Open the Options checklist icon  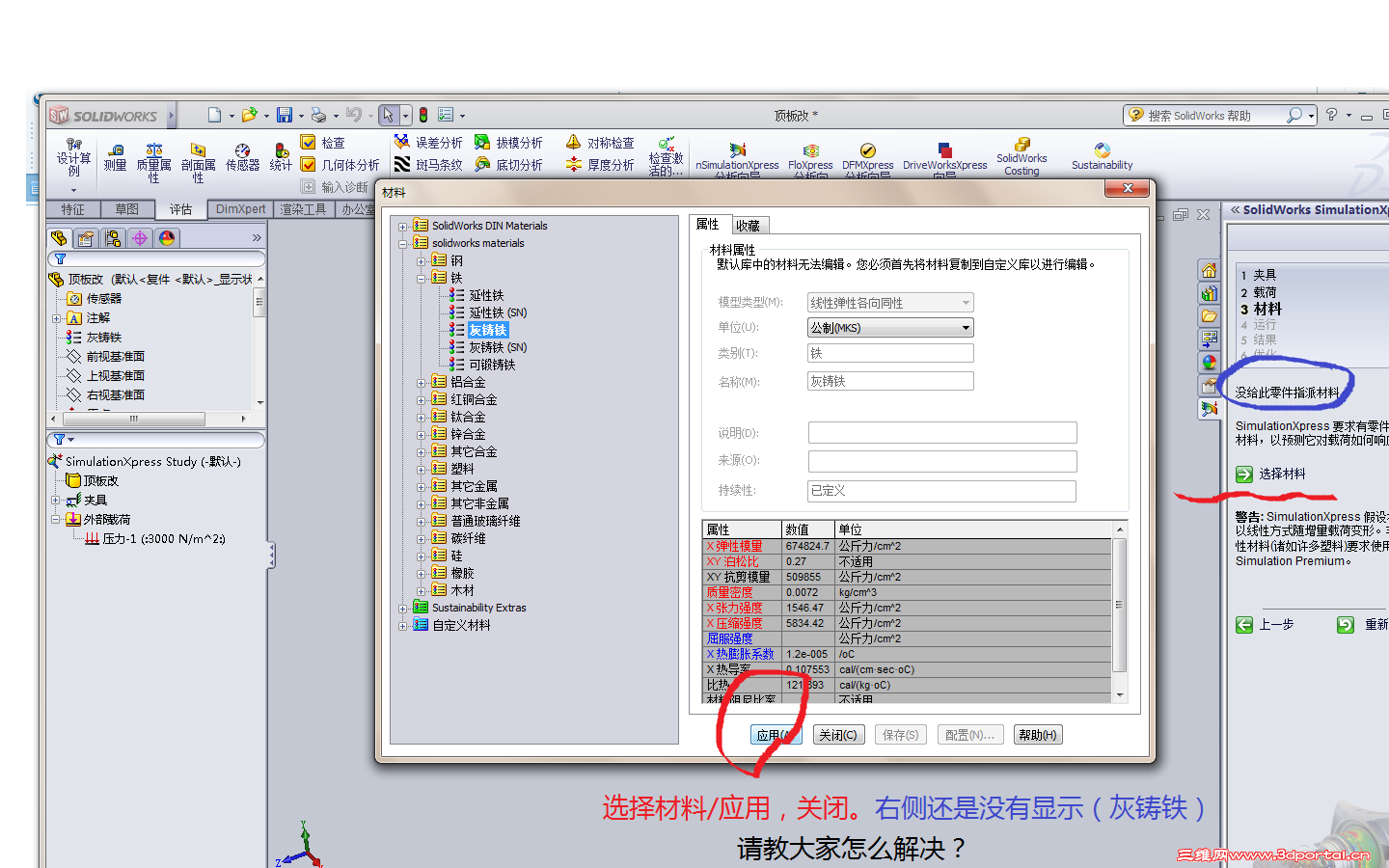click(446, 115)
